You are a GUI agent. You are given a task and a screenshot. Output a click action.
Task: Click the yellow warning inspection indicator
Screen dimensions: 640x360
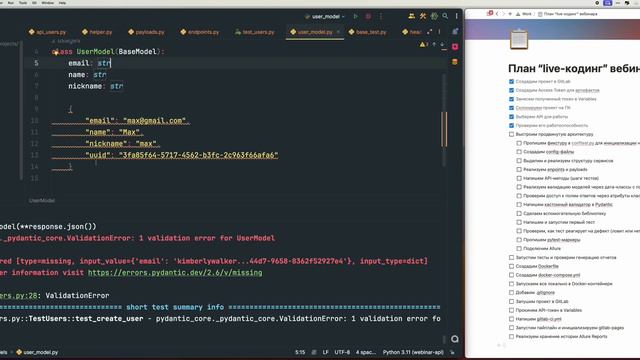point(424,44)
